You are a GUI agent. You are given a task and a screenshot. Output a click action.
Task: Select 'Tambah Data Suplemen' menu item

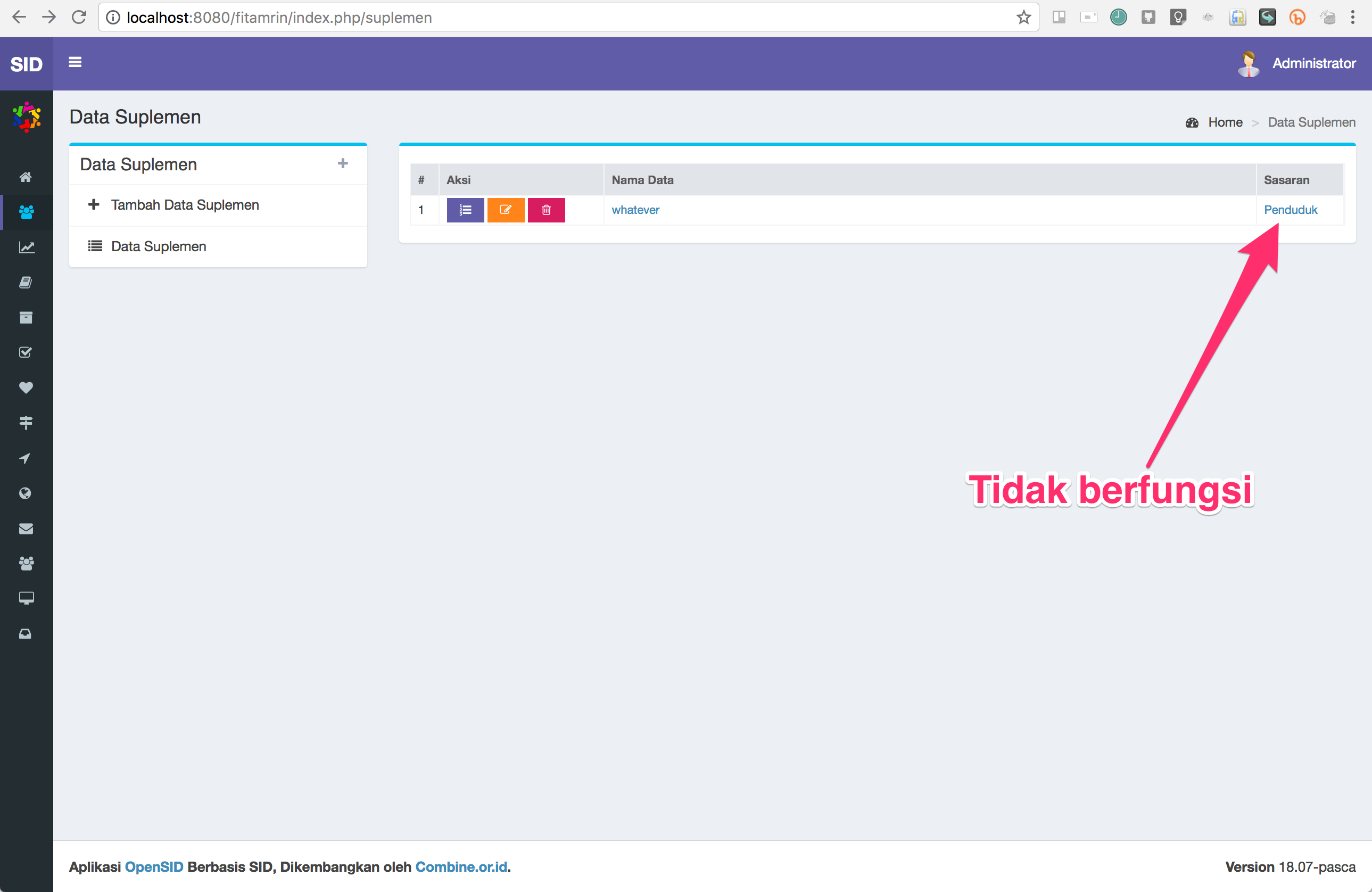(x=185, y=205)
